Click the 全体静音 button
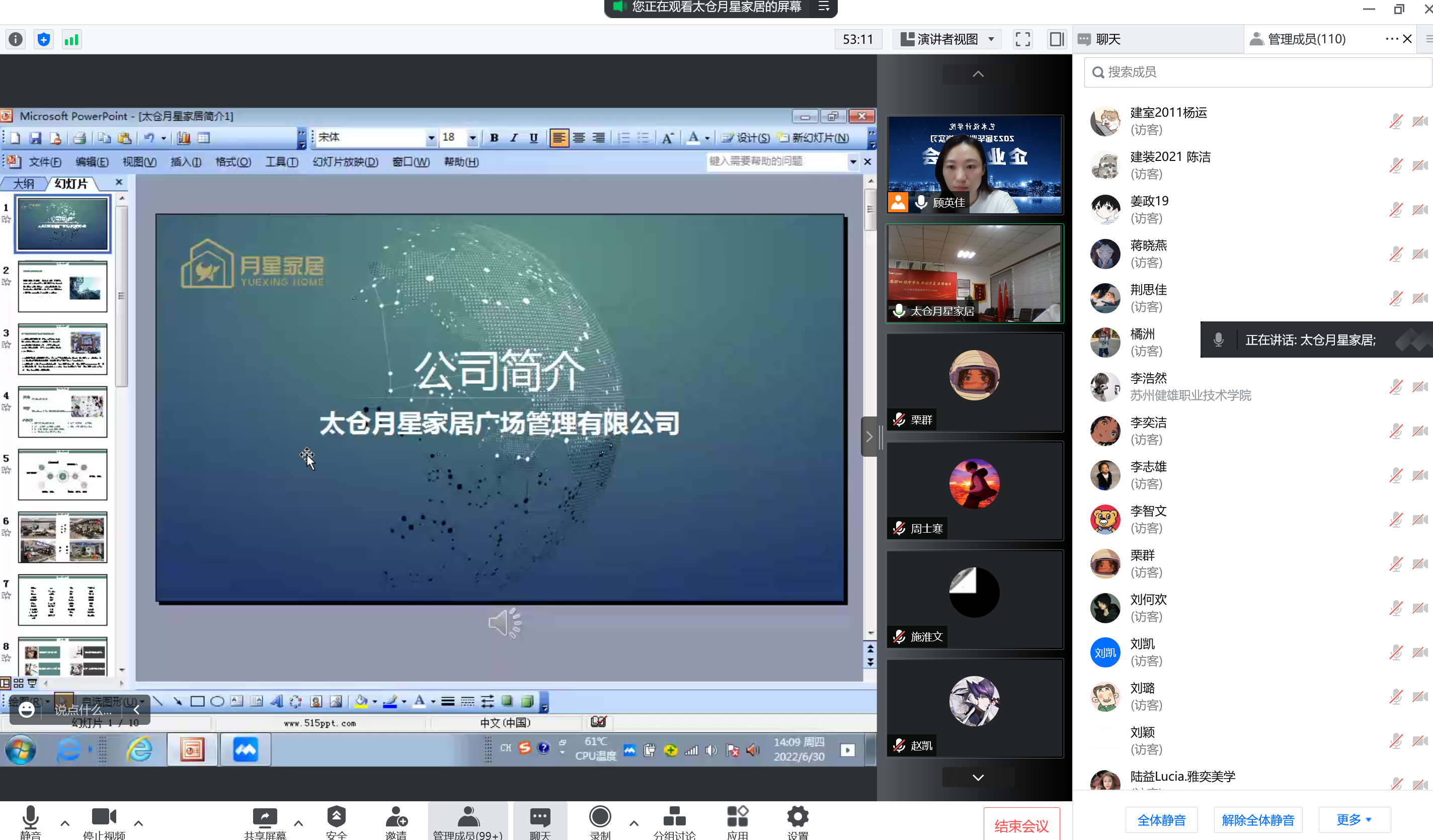This screenshot has height=840, width=1433. pyautogui.click(x=1161, y=819)
